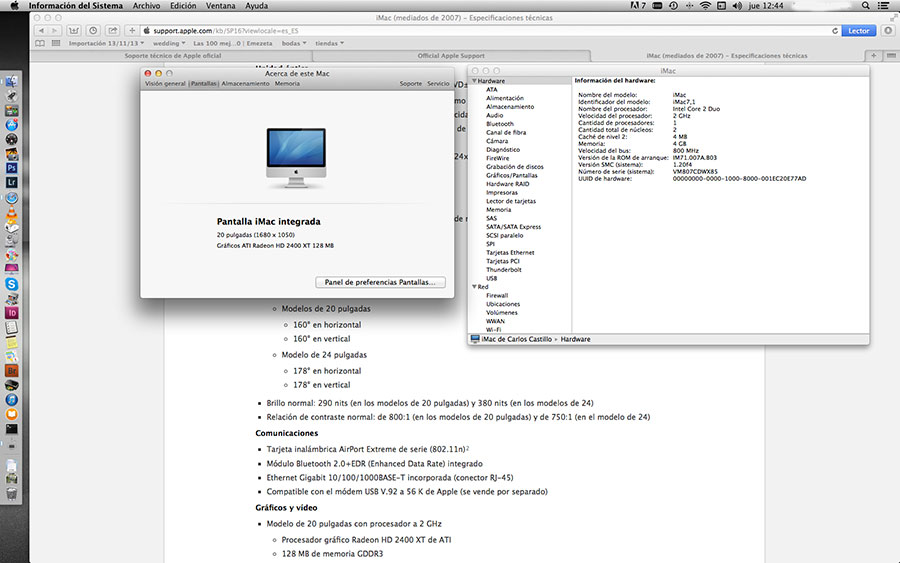The image size is (900, 563).
Task: Click Safari add bookmark plus button
Action: point(131,30)
